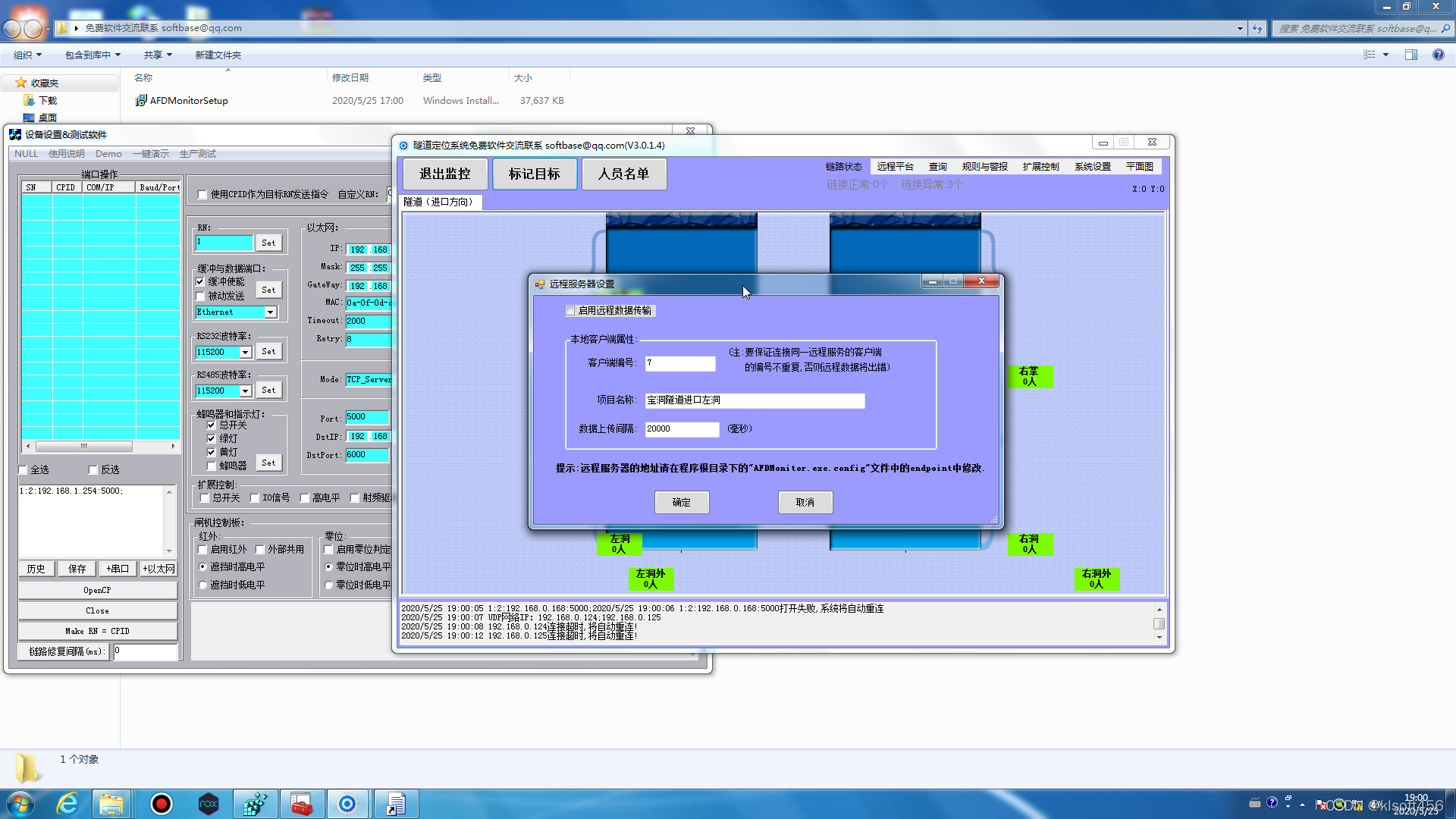Enable the 启用远程数据传输 checkbox
This screenshot has height=819, width=1456.
click(570, 311)
